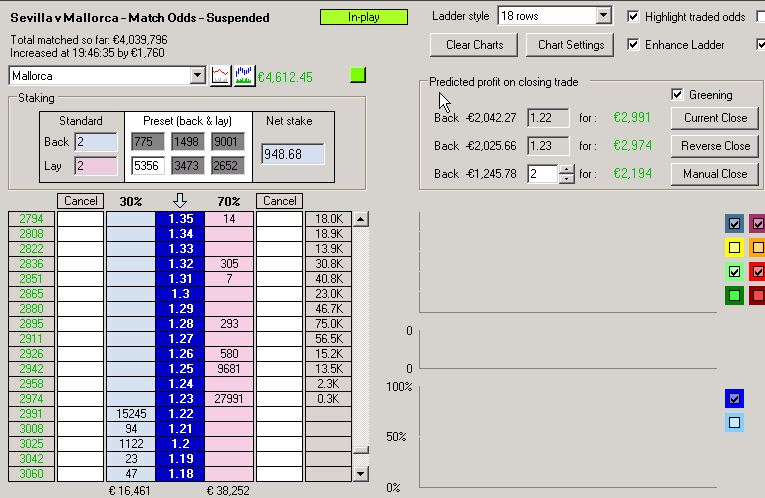The width and height of the screenshot is (765, 498).
Task: Toggle the yellow chart series checkbox
Action: pyautogui.click(x=735, y=247)
